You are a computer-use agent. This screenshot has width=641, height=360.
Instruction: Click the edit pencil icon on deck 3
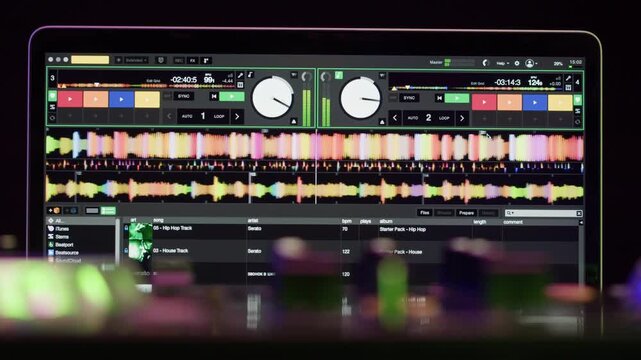(240, 76)
